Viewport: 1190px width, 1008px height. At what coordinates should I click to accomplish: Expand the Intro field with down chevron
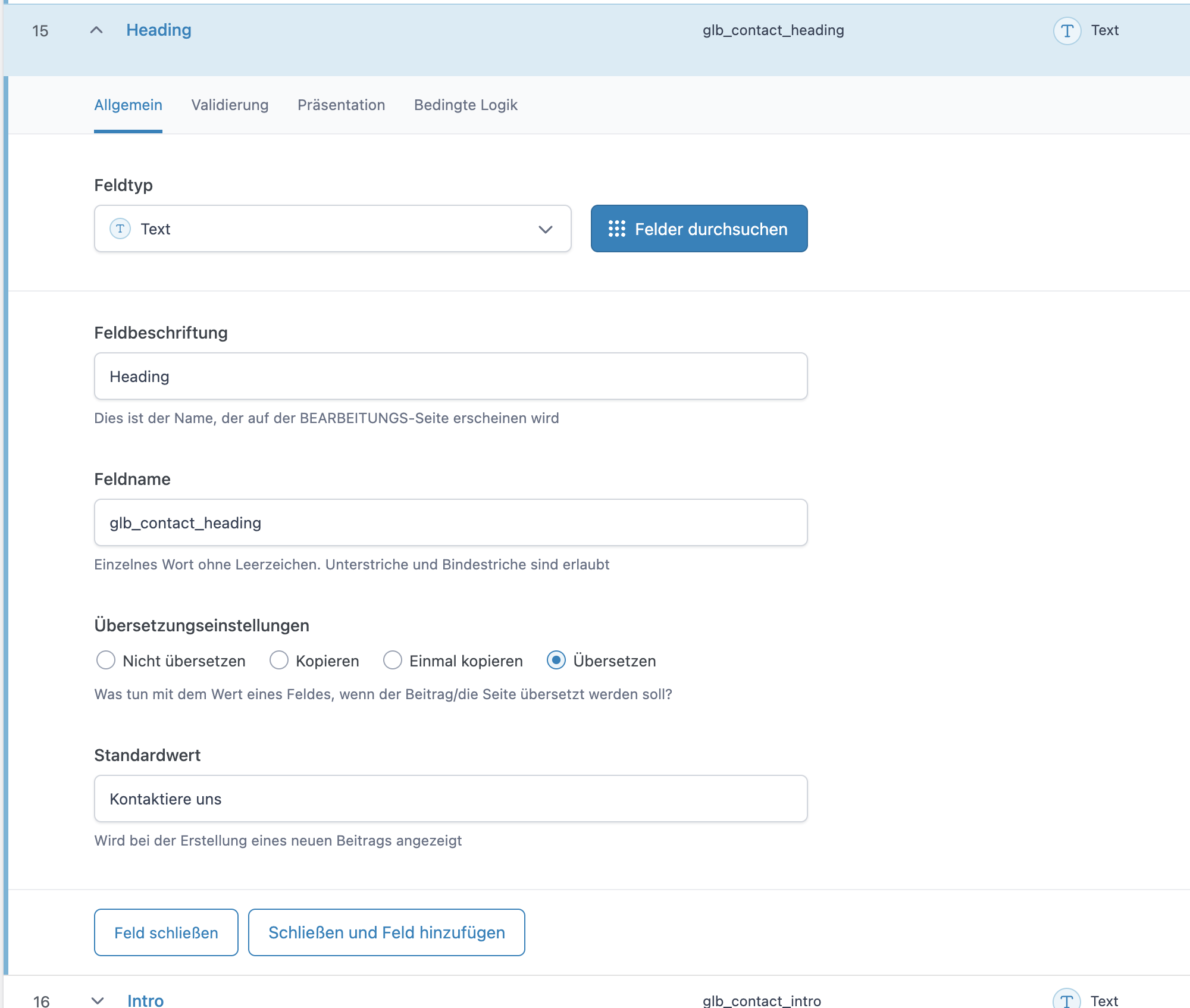[98, 1000]
